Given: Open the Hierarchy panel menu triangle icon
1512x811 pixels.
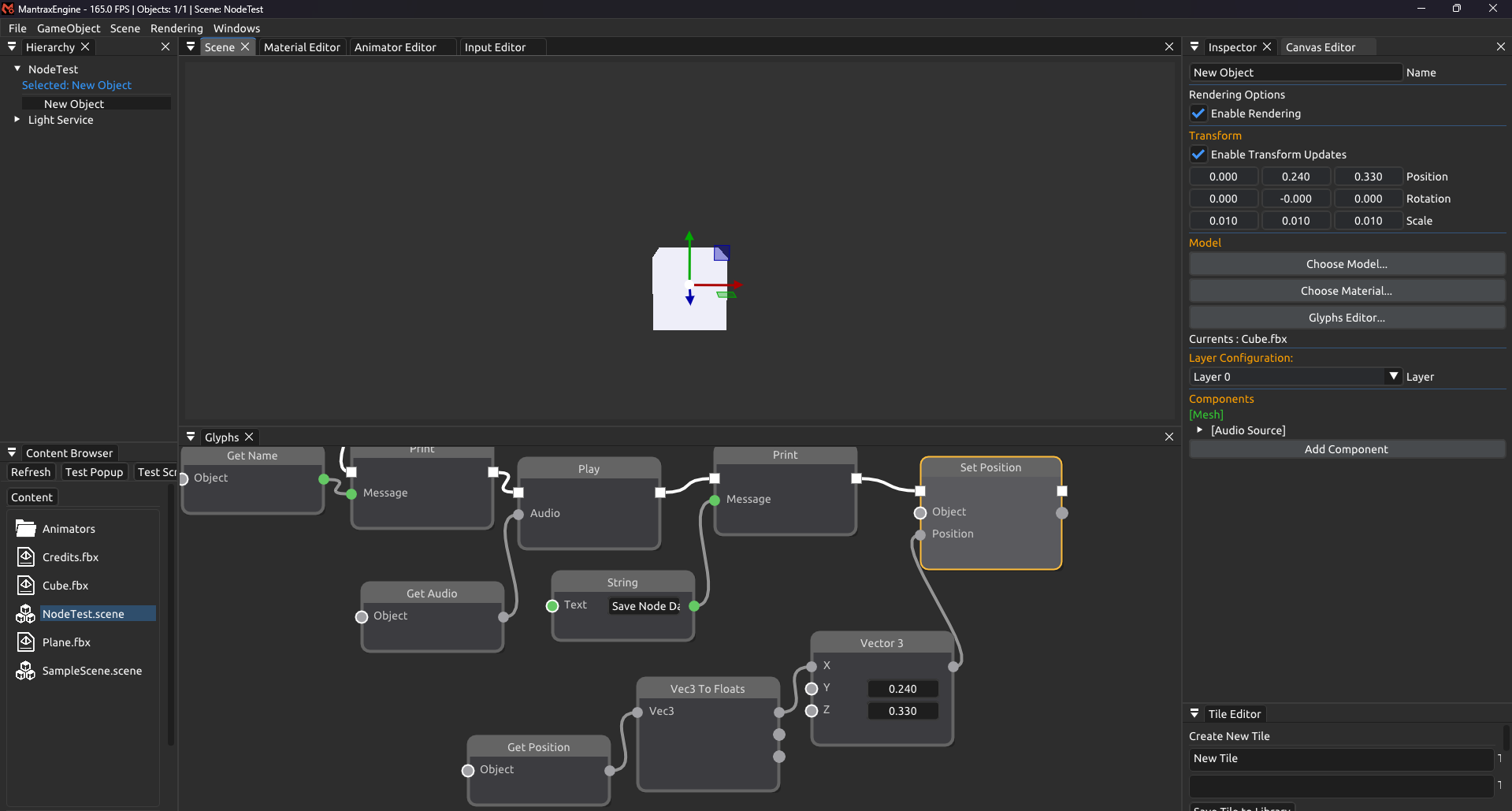Looking at the screenshot, I should (12, 47).
